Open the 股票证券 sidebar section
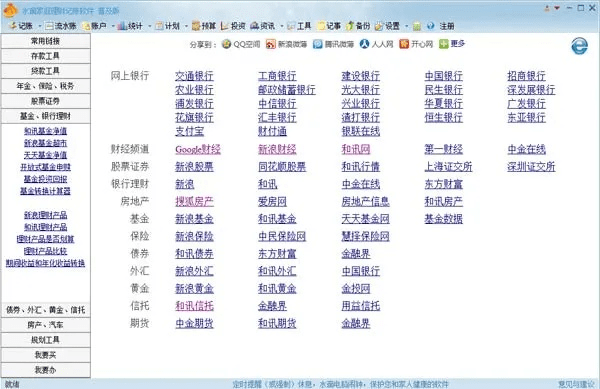The width and height of the screenshot is (600, 389). [46, 101]
